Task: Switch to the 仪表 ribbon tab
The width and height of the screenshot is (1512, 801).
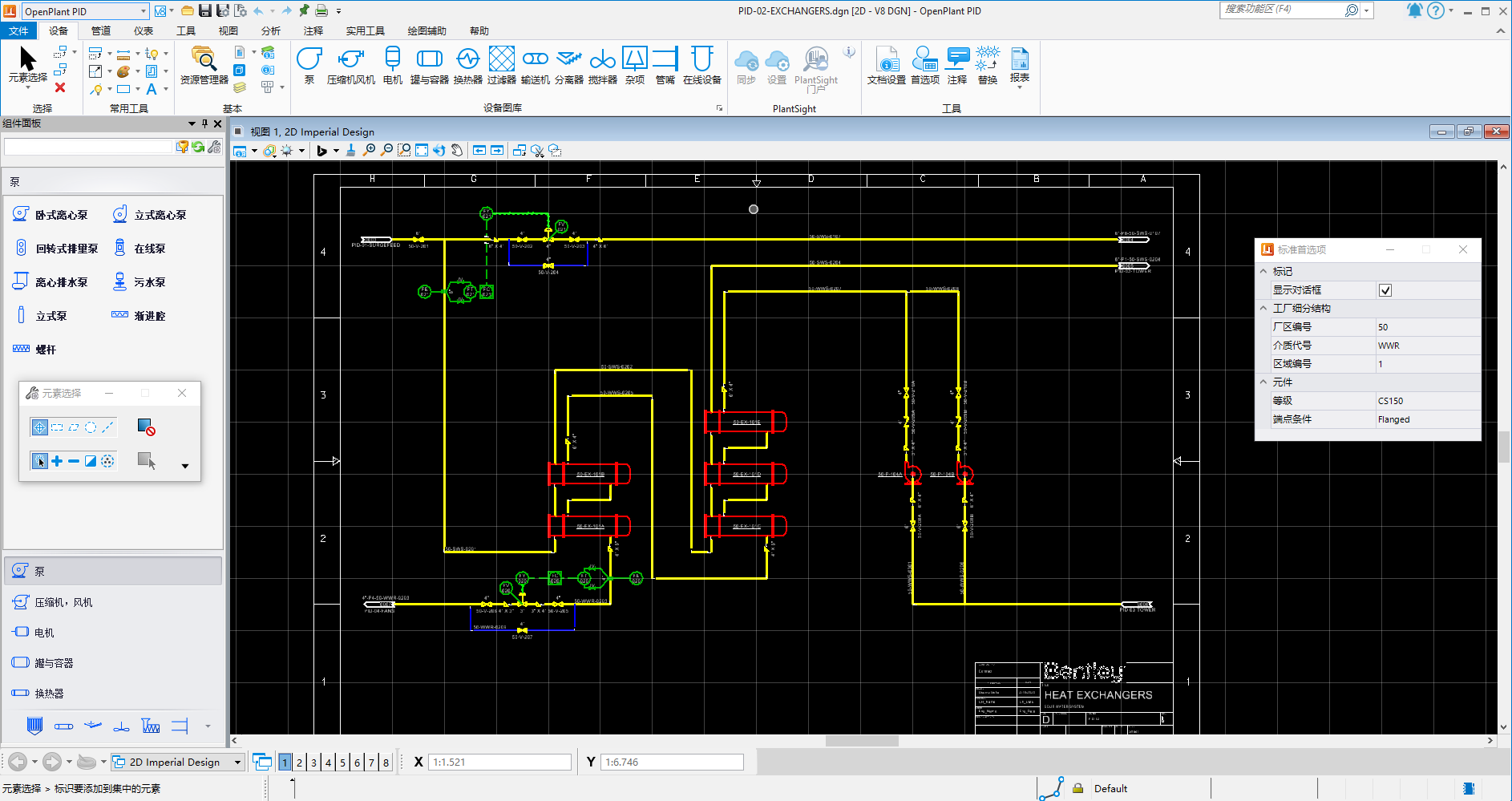Action: (143, 30)
